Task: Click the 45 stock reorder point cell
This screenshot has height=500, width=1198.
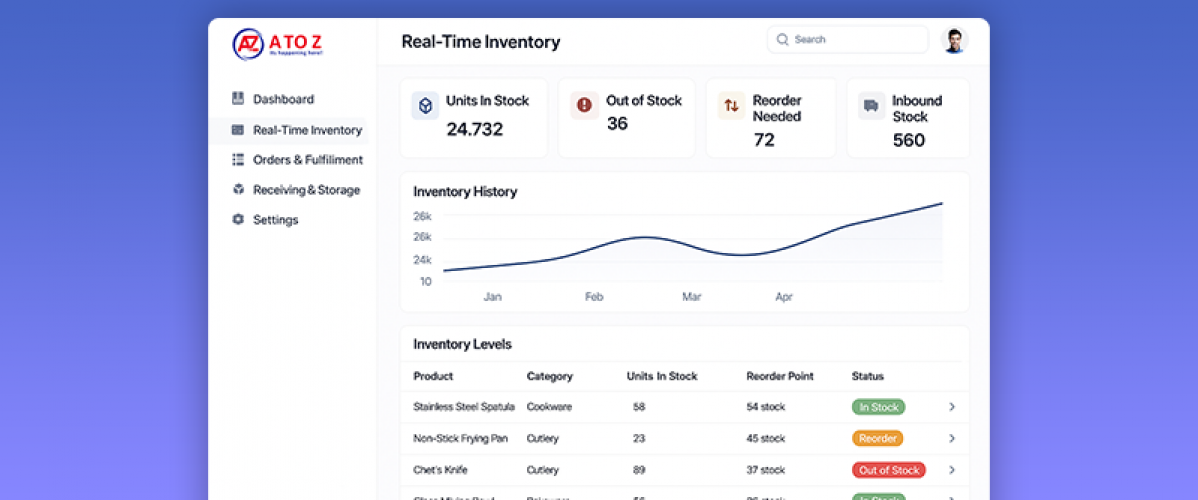Action: point(766,438)
